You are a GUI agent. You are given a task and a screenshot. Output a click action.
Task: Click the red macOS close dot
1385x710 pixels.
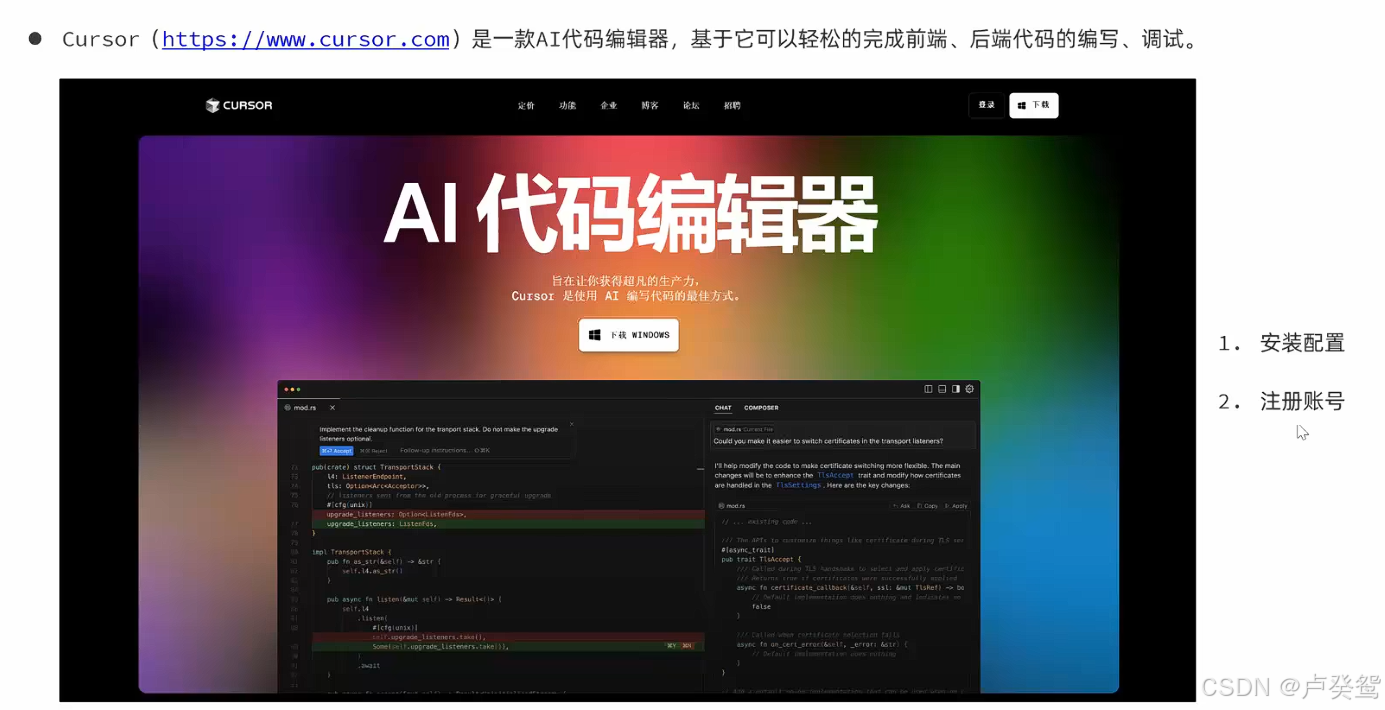286,389
